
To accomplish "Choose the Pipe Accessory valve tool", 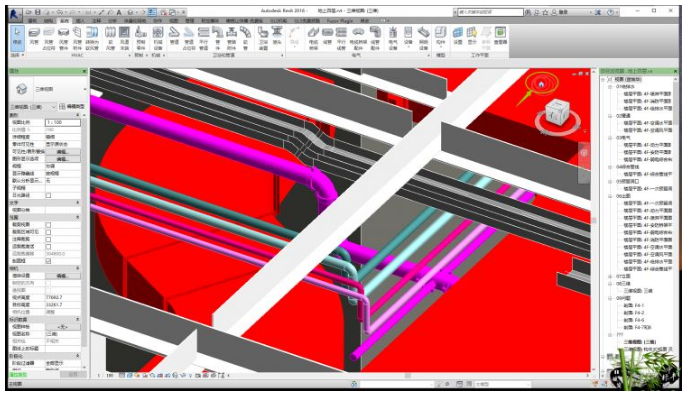I will click(231, 37).
